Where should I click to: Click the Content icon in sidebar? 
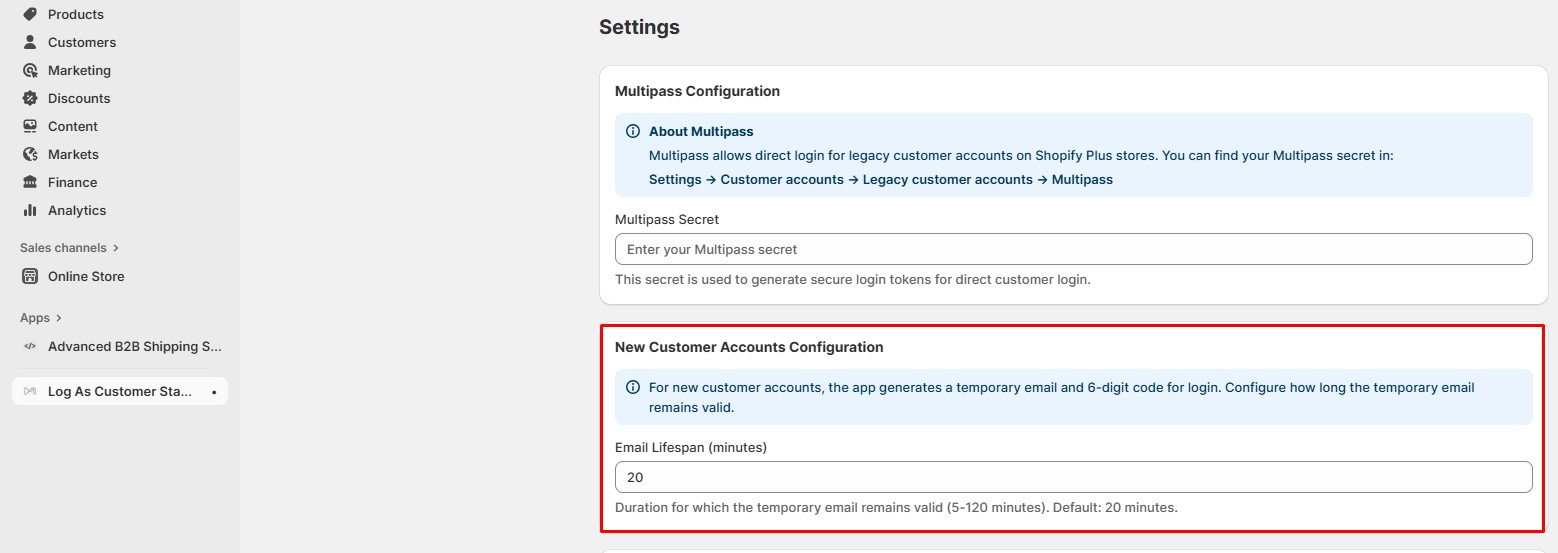[30, 126]
